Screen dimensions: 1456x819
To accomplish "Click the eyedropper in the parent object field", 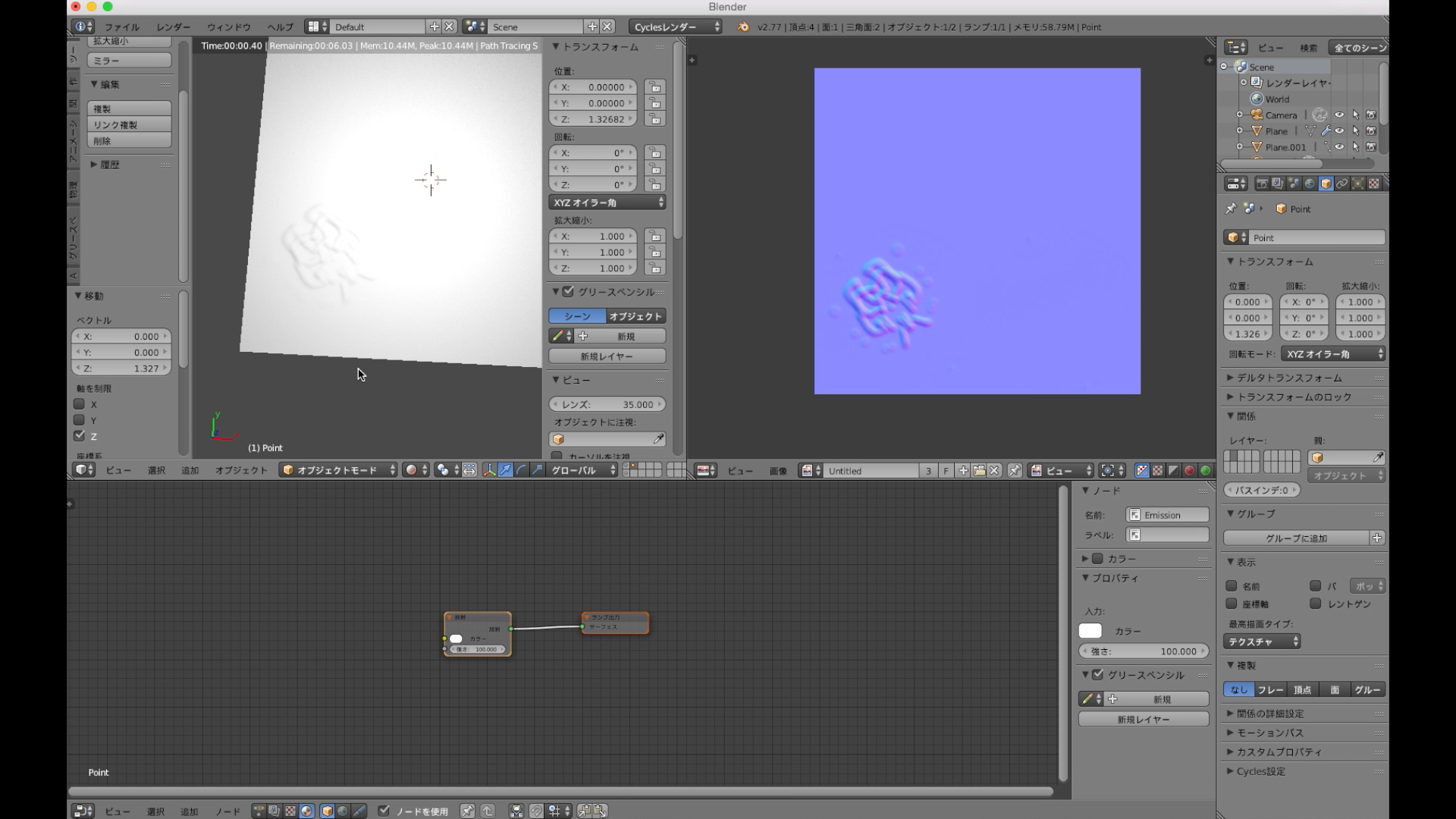I will coord(1377,457).
